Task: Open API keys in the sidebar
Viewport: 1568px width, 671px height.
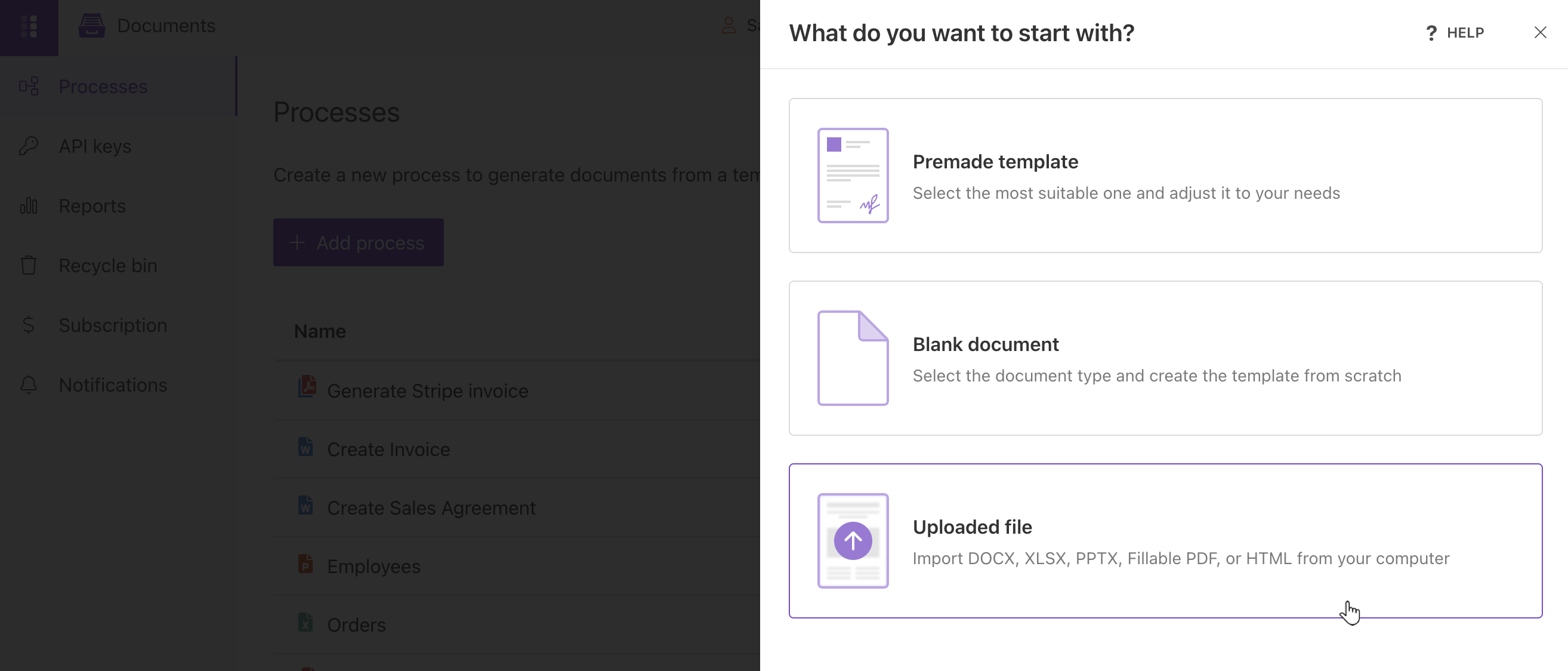Action: 118,146
